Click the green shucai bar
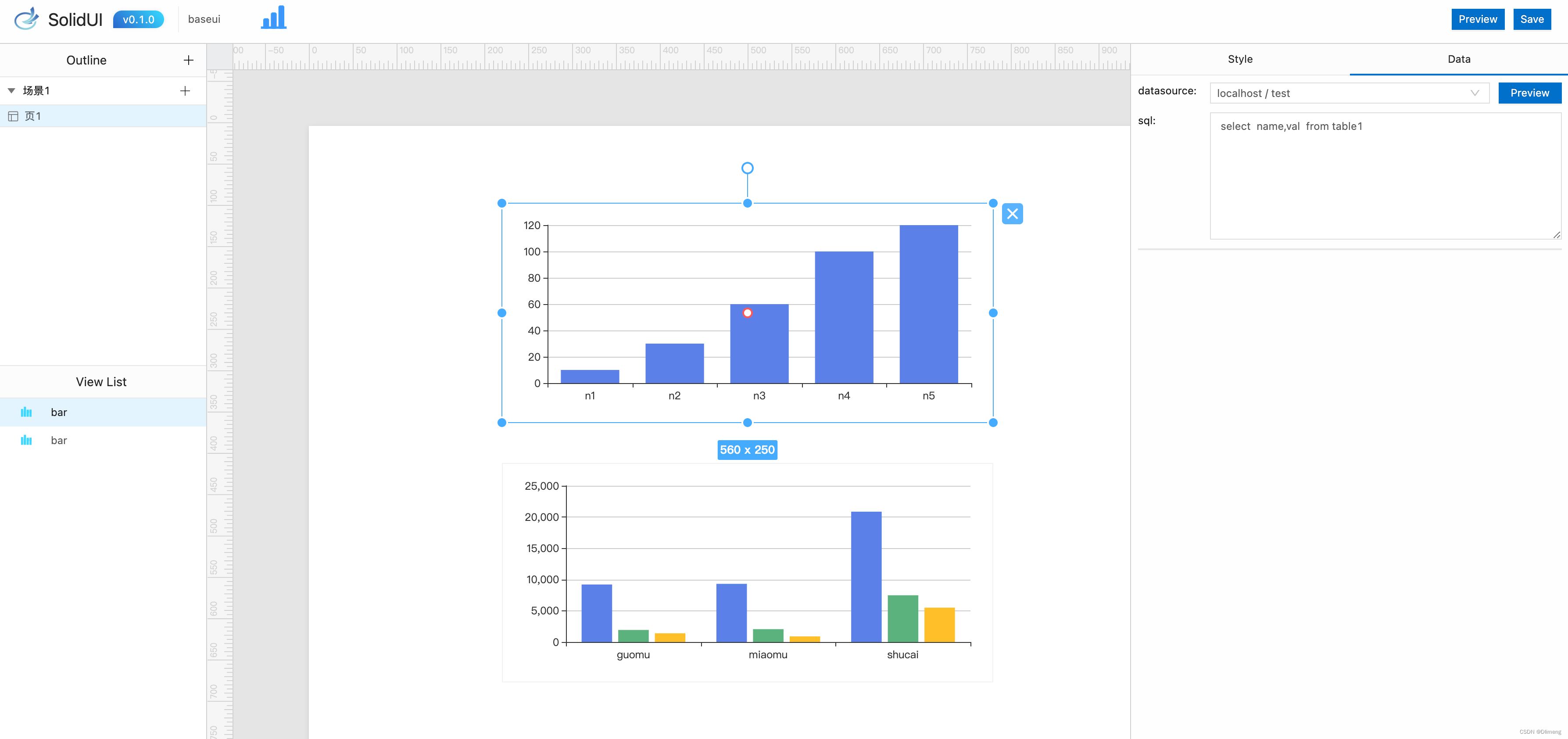The image size is (1568, 739). [903, 618]
